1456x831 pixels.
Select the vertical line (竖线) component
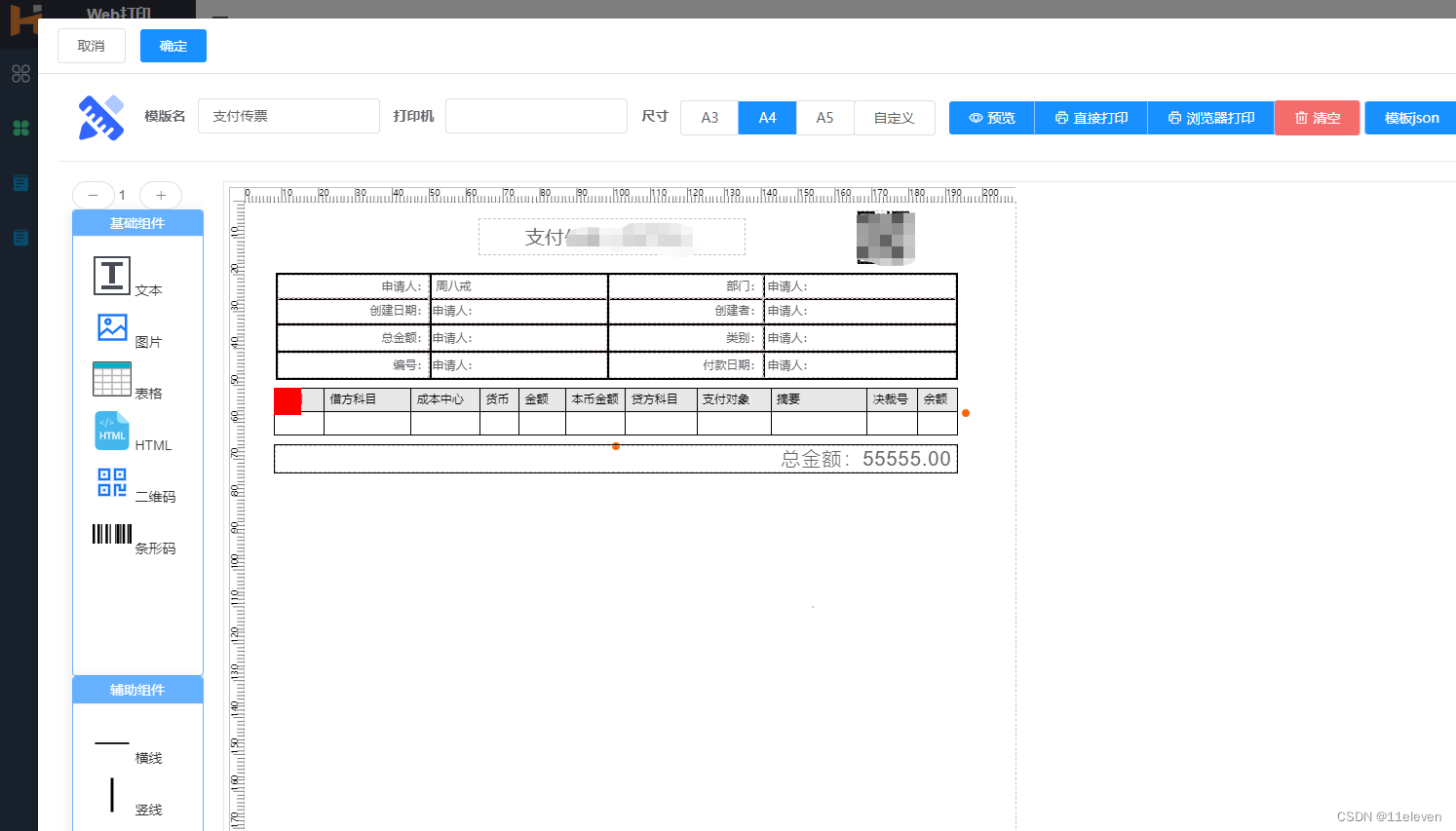[x=112, y=795]
